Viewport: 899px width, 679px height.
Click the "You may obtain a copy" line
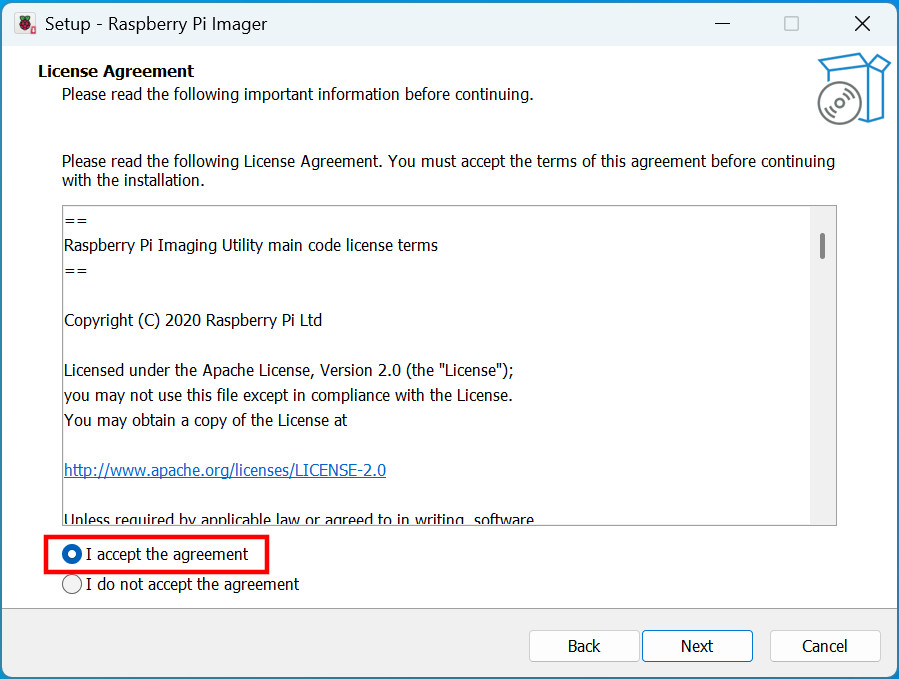tap(206, 420)
